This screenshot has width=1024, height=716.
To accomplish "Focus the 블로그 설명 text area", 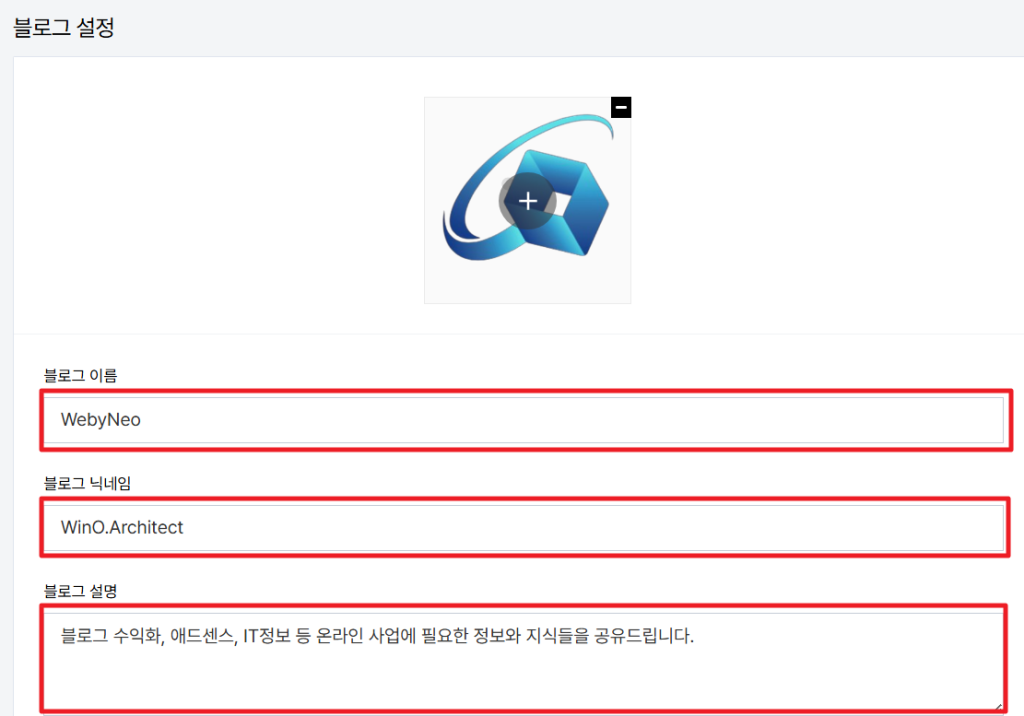I will tap(524, 660).
